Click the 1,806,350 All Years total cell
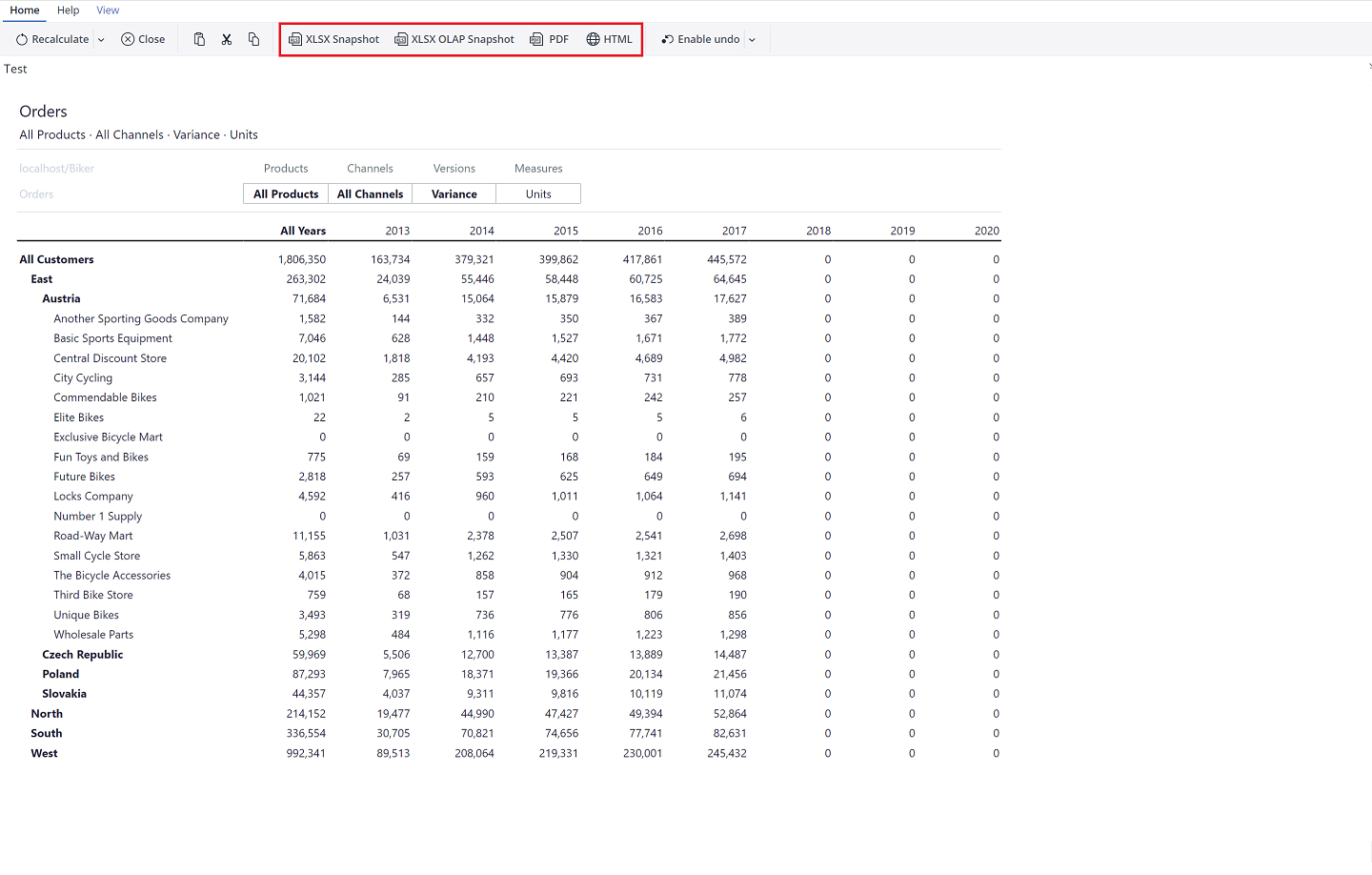1372x875 pixels. (302, 259)
